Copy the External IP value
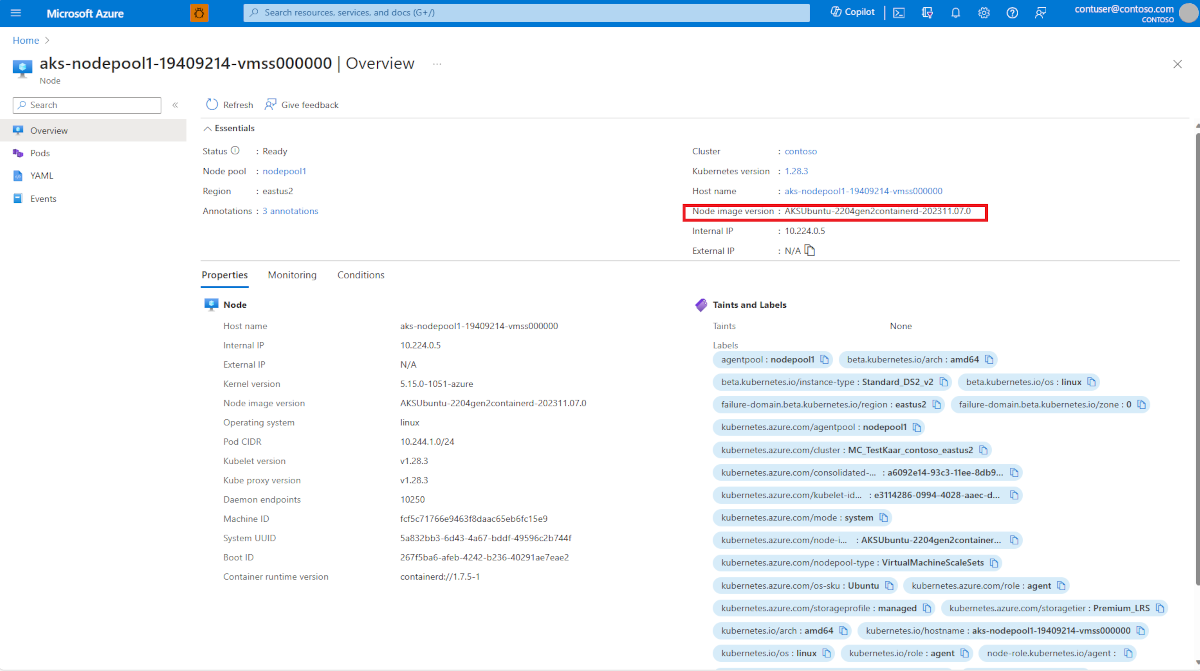Image resolution: width=1200 pixels, height=671 pixels. tap(809, 250)
